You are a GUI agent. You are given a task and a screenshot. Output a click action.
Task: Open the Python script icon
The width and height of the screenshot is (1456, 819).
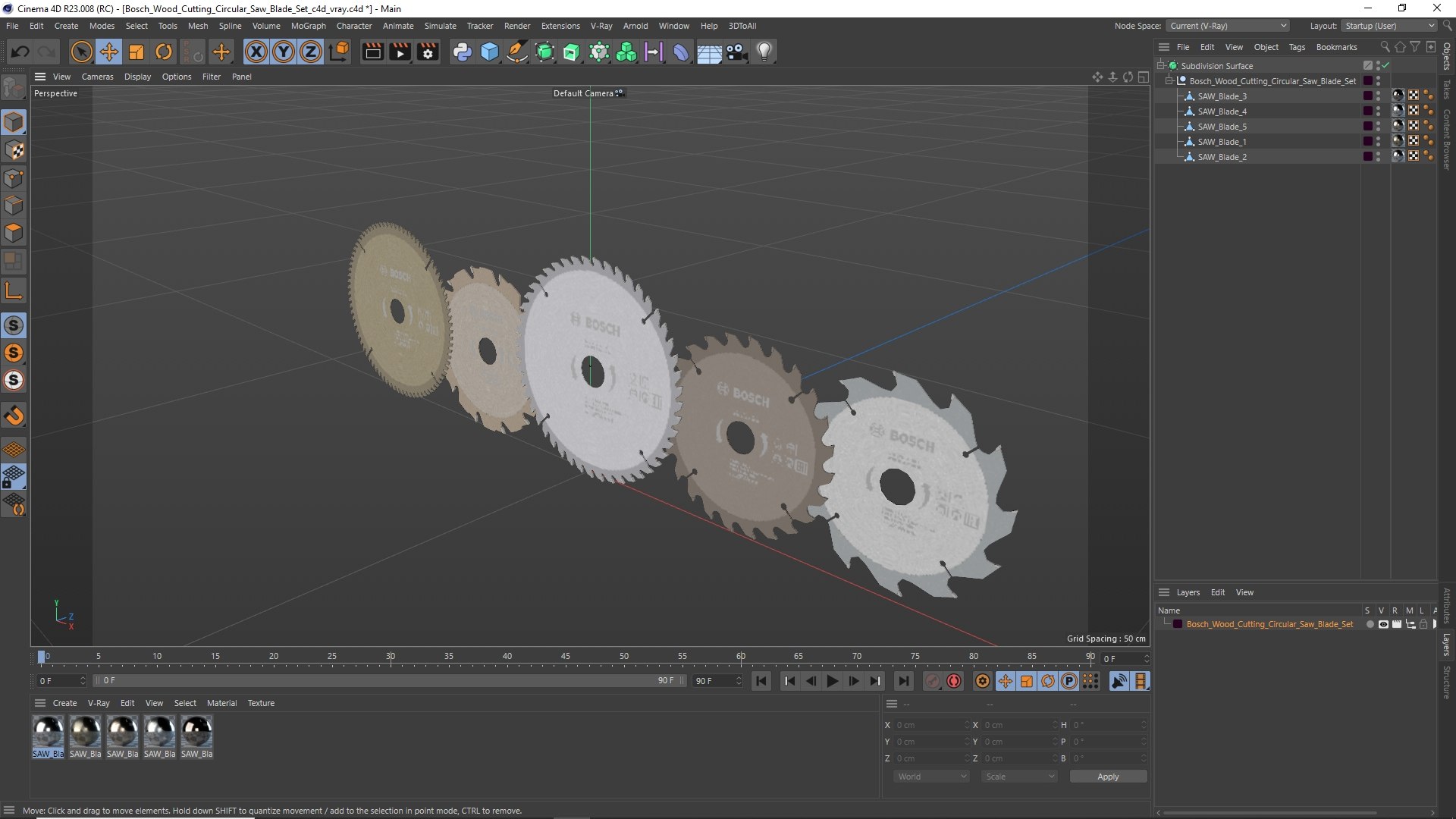[x=462, y=52]
